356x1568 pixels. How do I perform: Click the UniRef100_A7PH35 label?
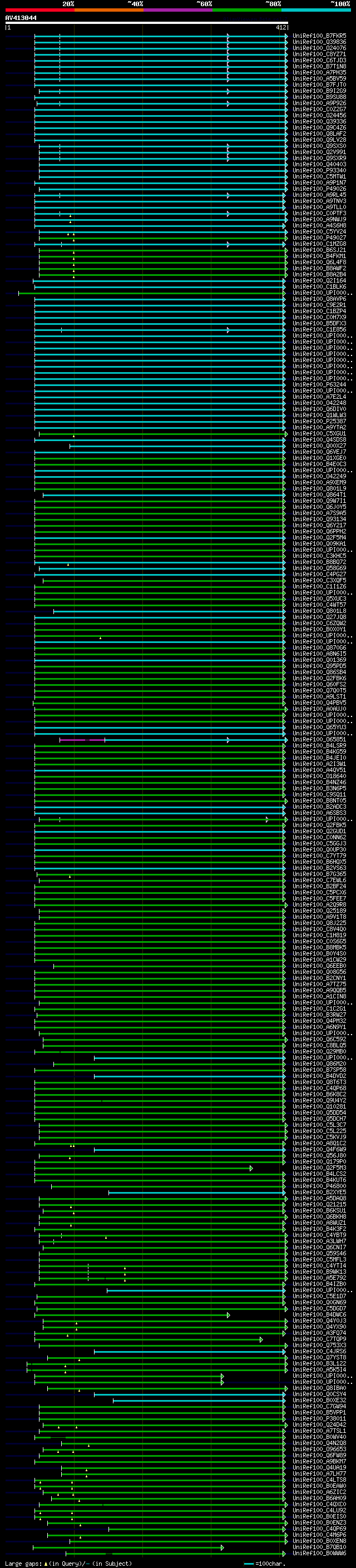(x=319, y=72)
